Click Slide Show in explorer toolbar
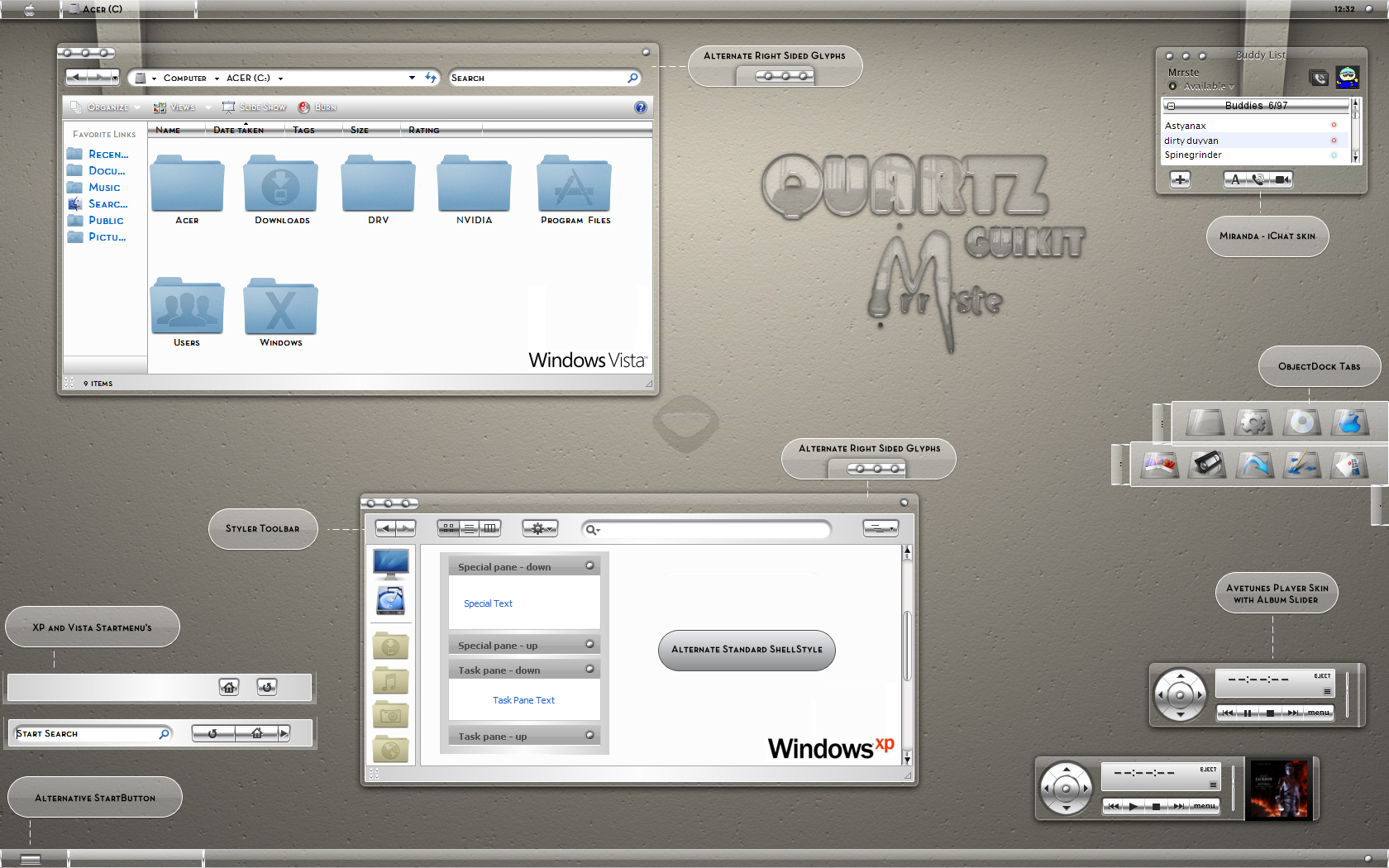The width and height of the screenshot is (1389, 868). click(x=254, y=107)
